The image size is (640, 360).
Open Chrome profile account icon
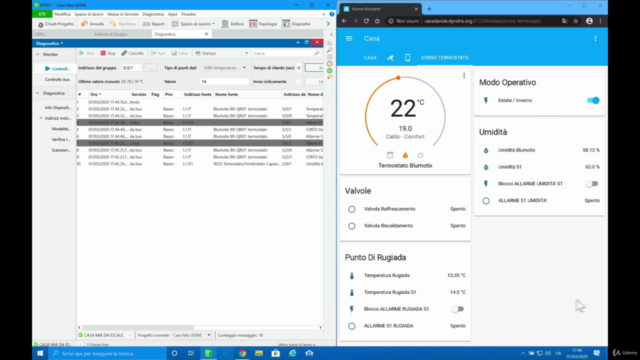click(589, 21)
